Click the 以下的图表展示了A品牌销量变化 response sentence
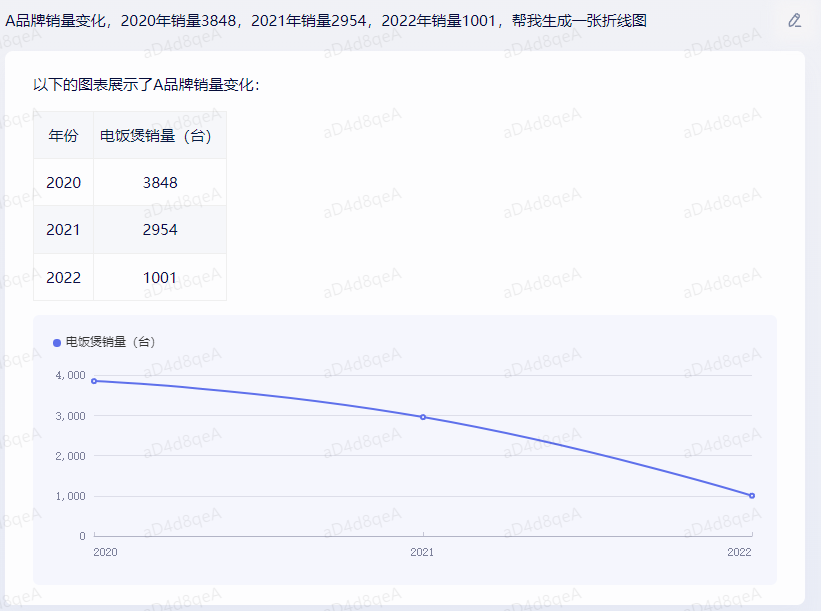This screenshot has width=821, height=611. tap(147, 85)
